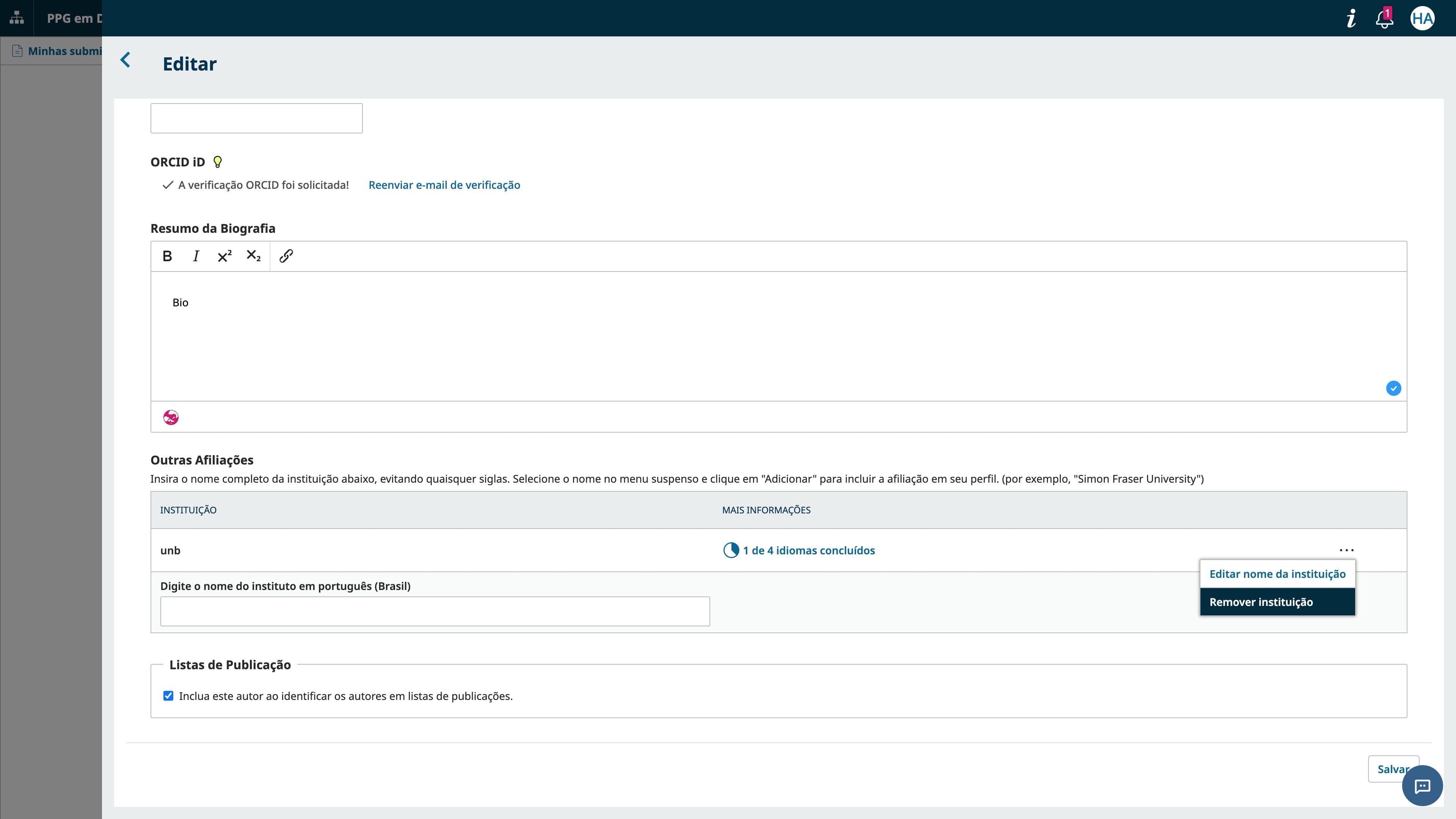
Task: Click Reenviar e-mail de verificação link
Action: (444, 185)
